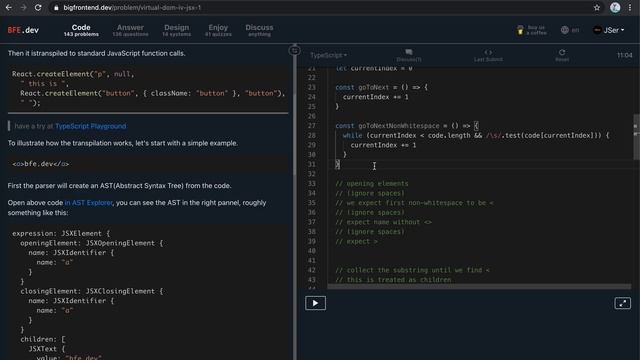Click the React.createElement("p", null, line
This screenshot has height=360, width=640.
point(73,74)
